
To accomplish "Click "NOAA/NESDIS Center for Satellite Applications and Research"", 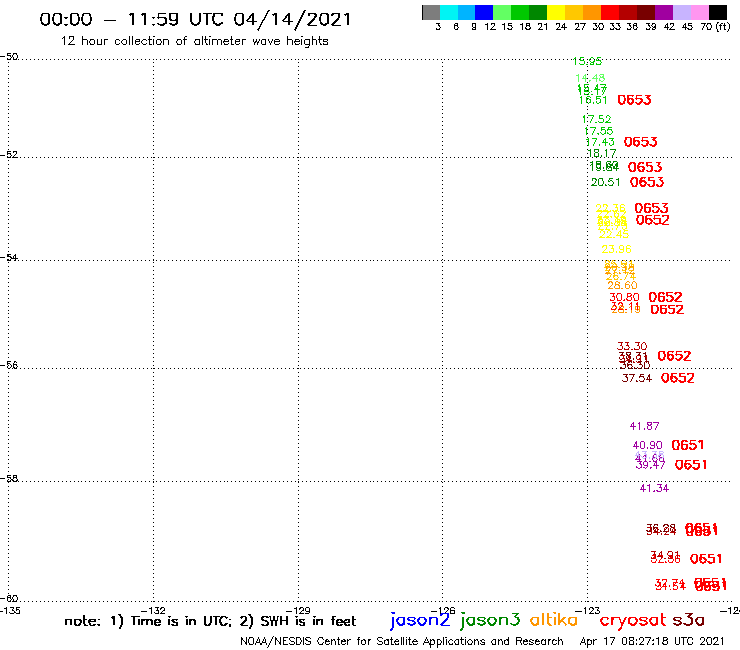I will 402,641.
